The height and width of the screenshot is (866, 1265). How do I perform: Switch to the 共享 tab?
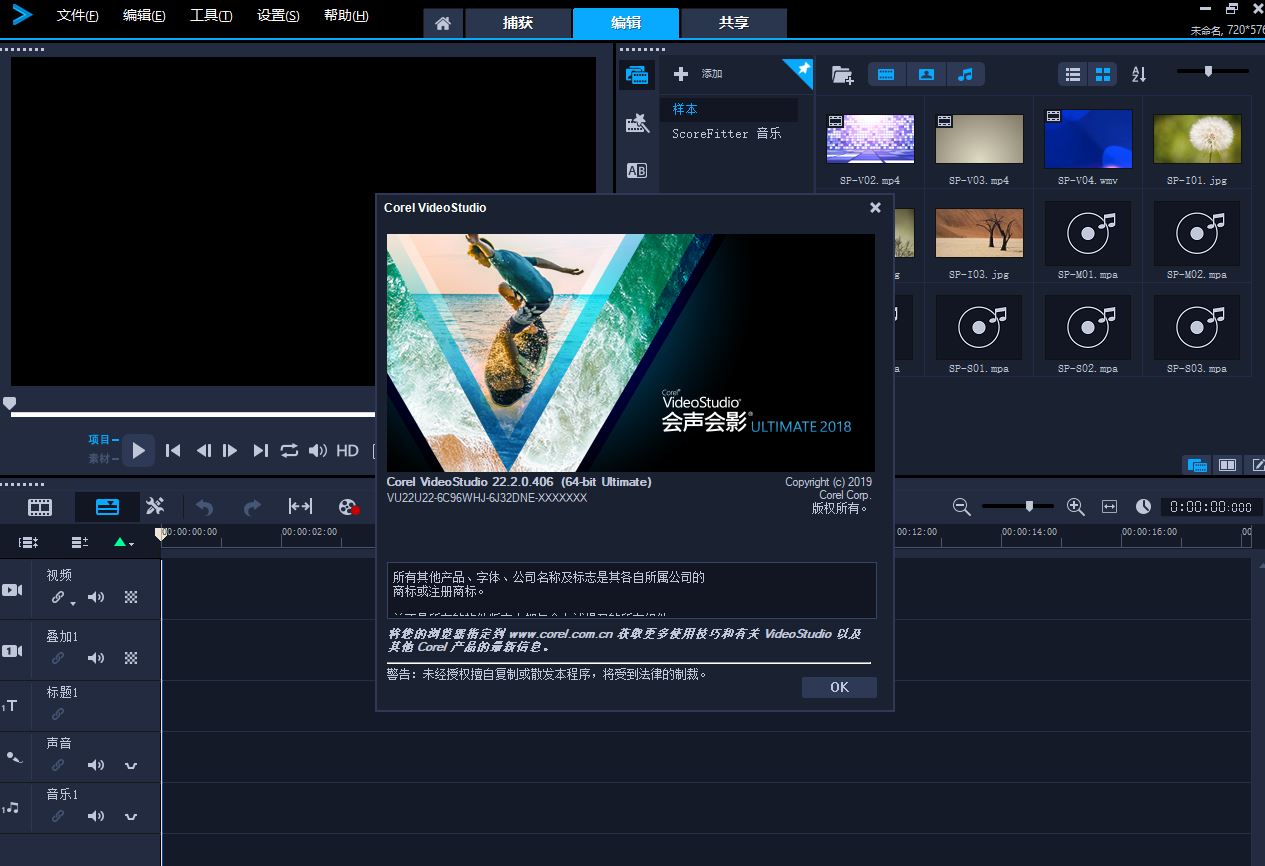coord(733,23)
